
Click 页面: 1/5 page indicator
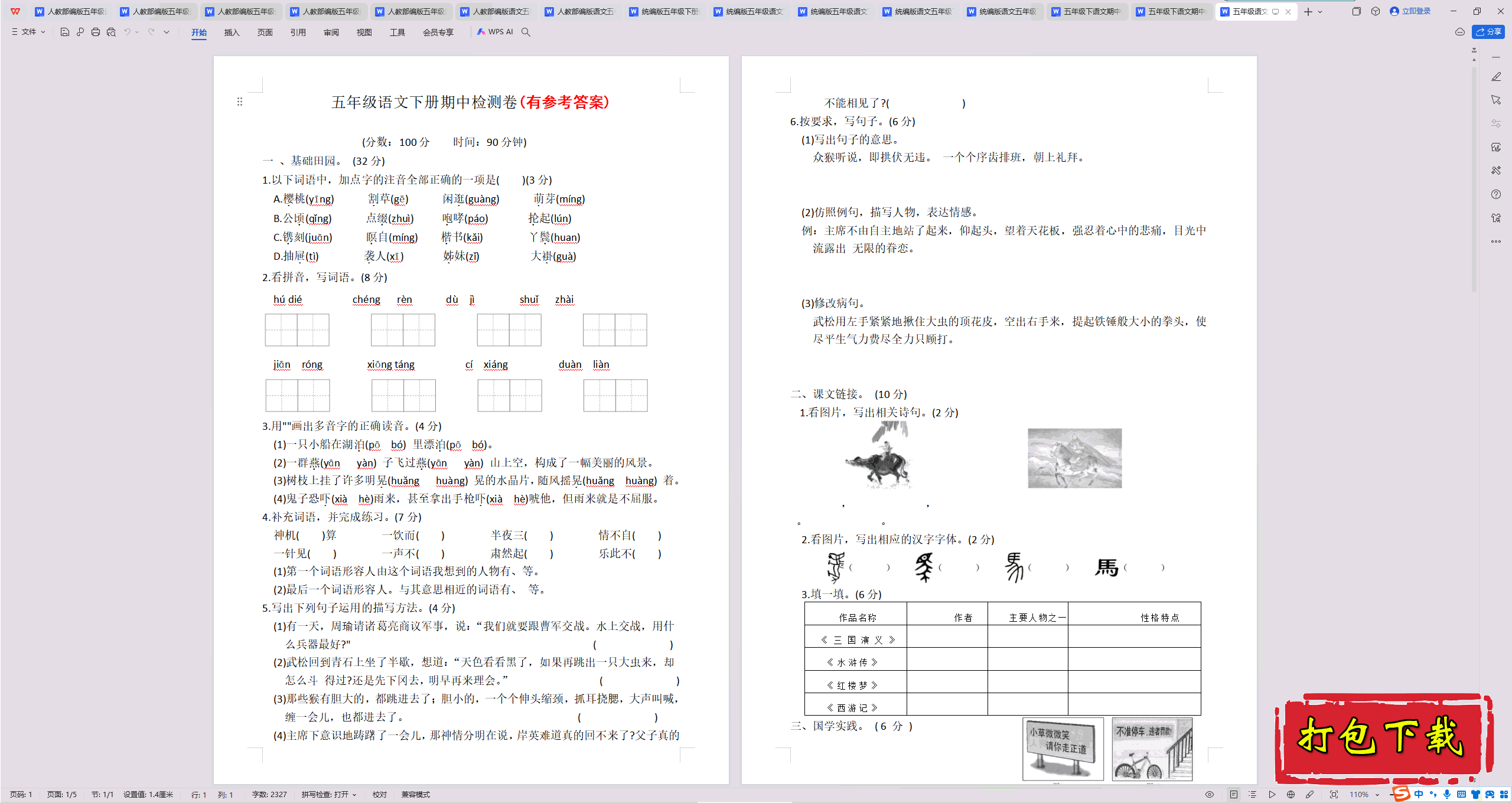(x=62, y=795)
